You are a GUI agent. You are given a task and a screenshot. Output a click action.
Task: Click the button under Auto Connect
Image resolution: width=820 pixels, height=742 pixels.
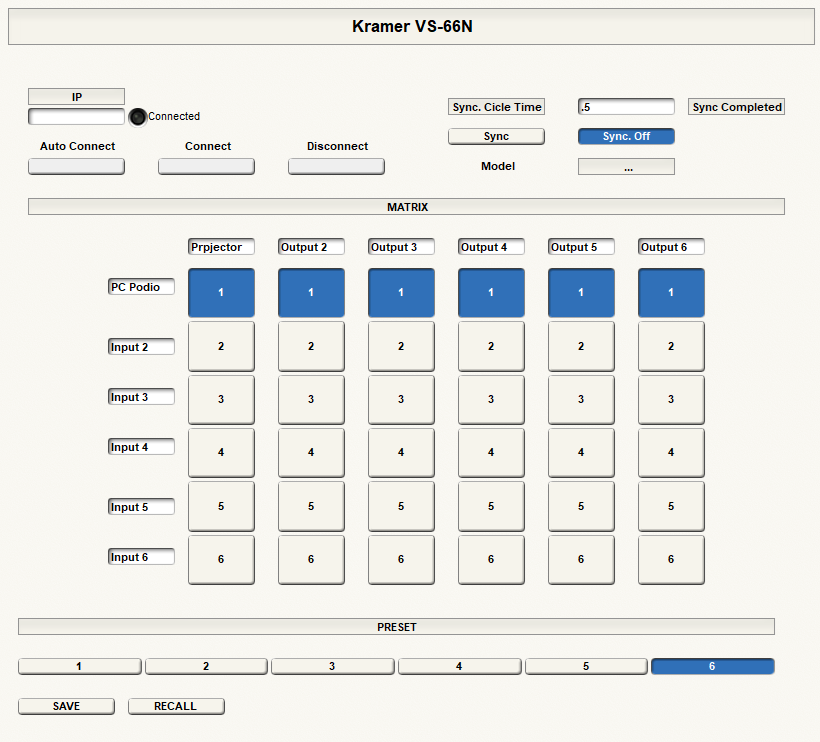point(76,166)
